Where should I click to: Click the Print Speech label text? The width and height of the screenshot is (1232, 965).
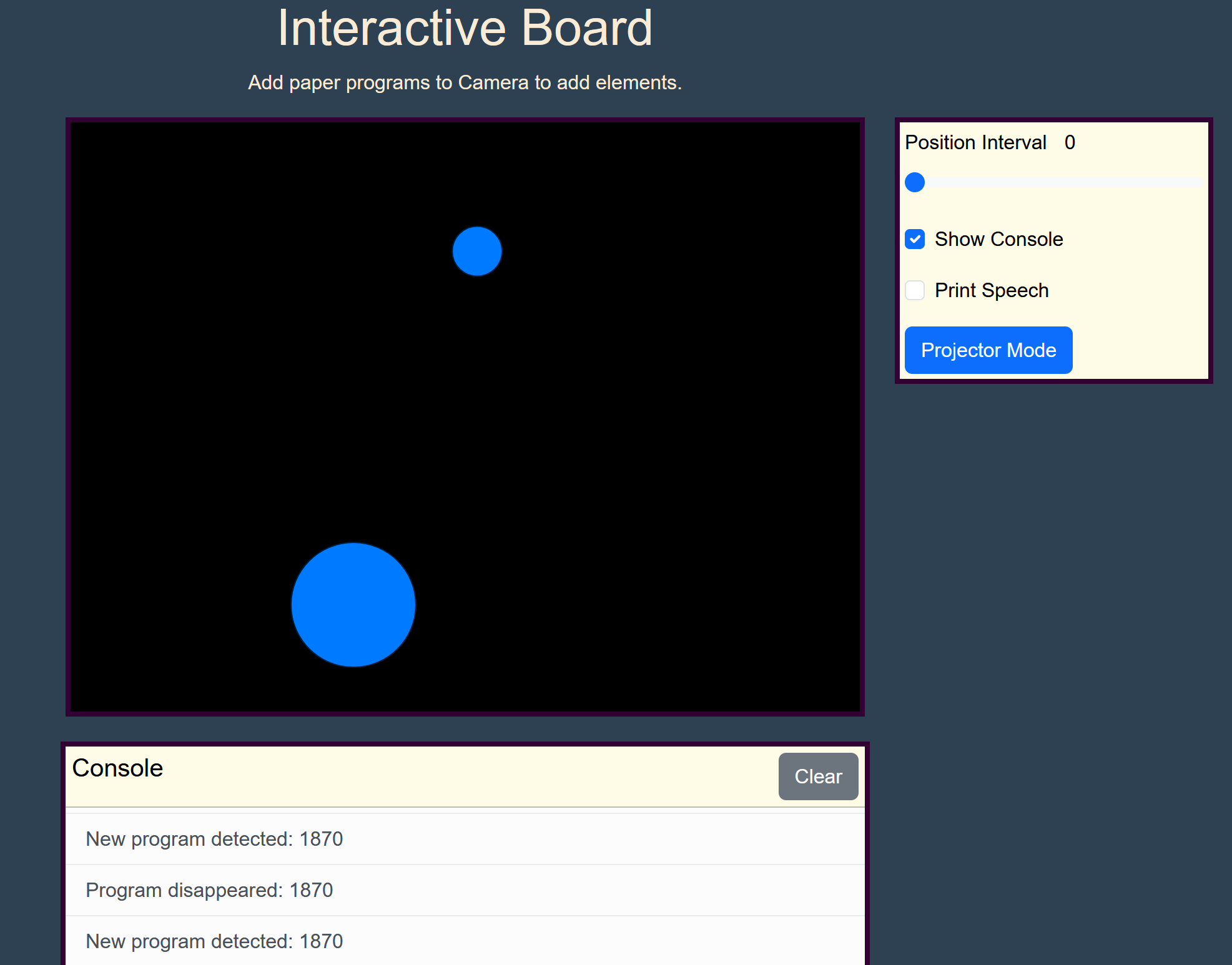[992, 290]
